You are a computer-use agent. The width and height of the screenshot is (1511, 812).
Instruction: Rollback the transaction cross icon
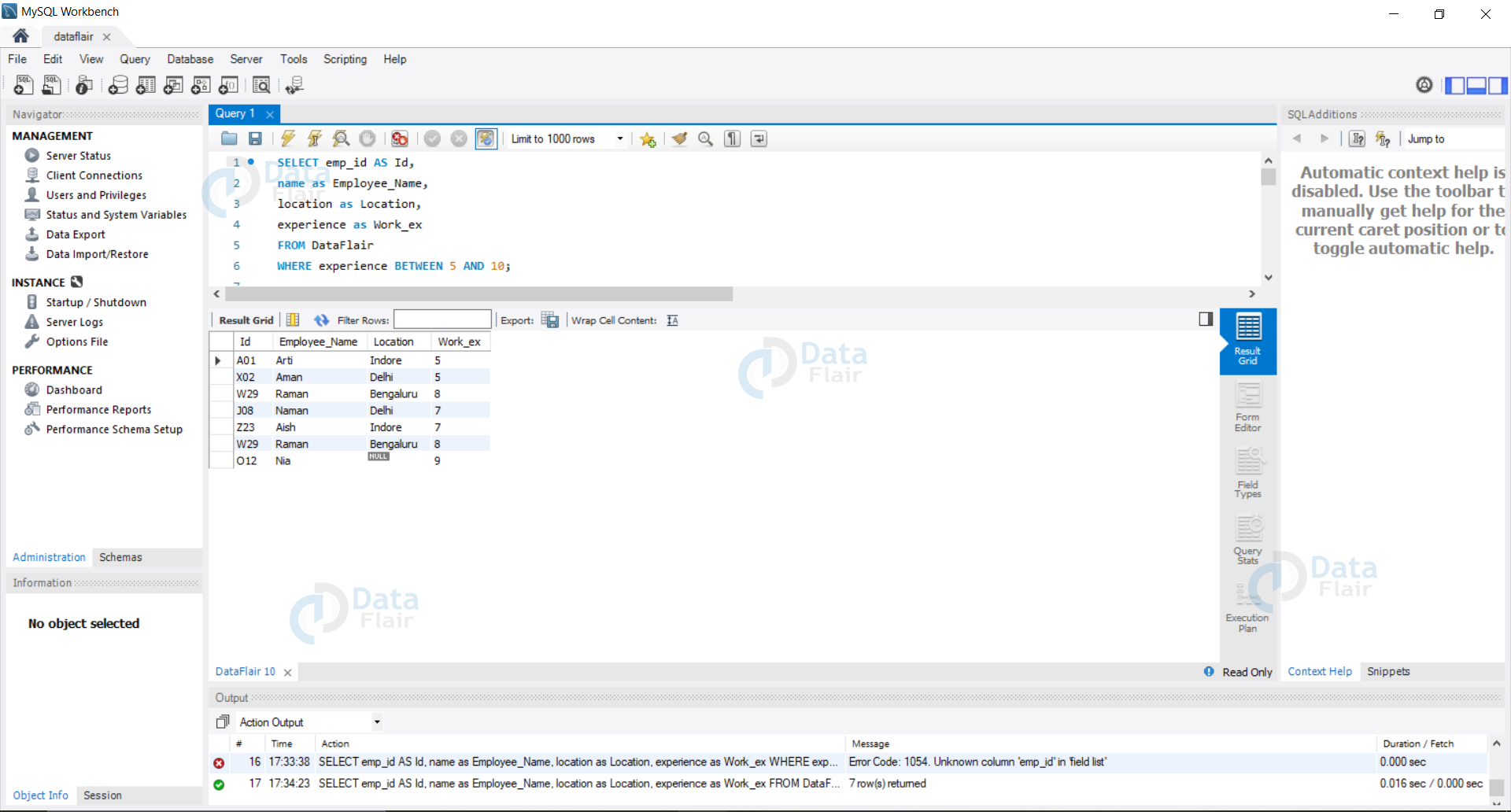(x=459, y=139)
